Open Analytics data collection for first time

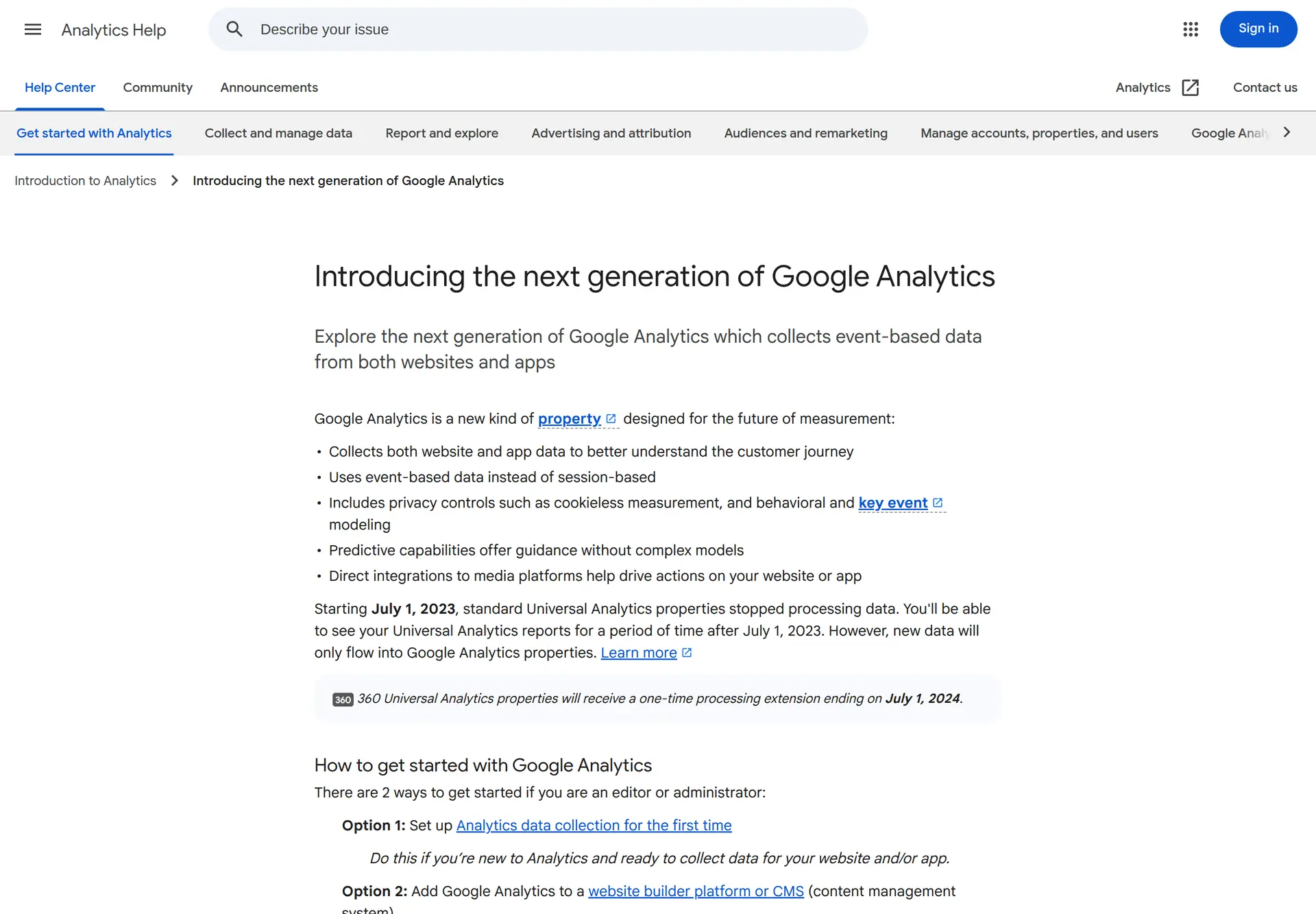(594, 826)
